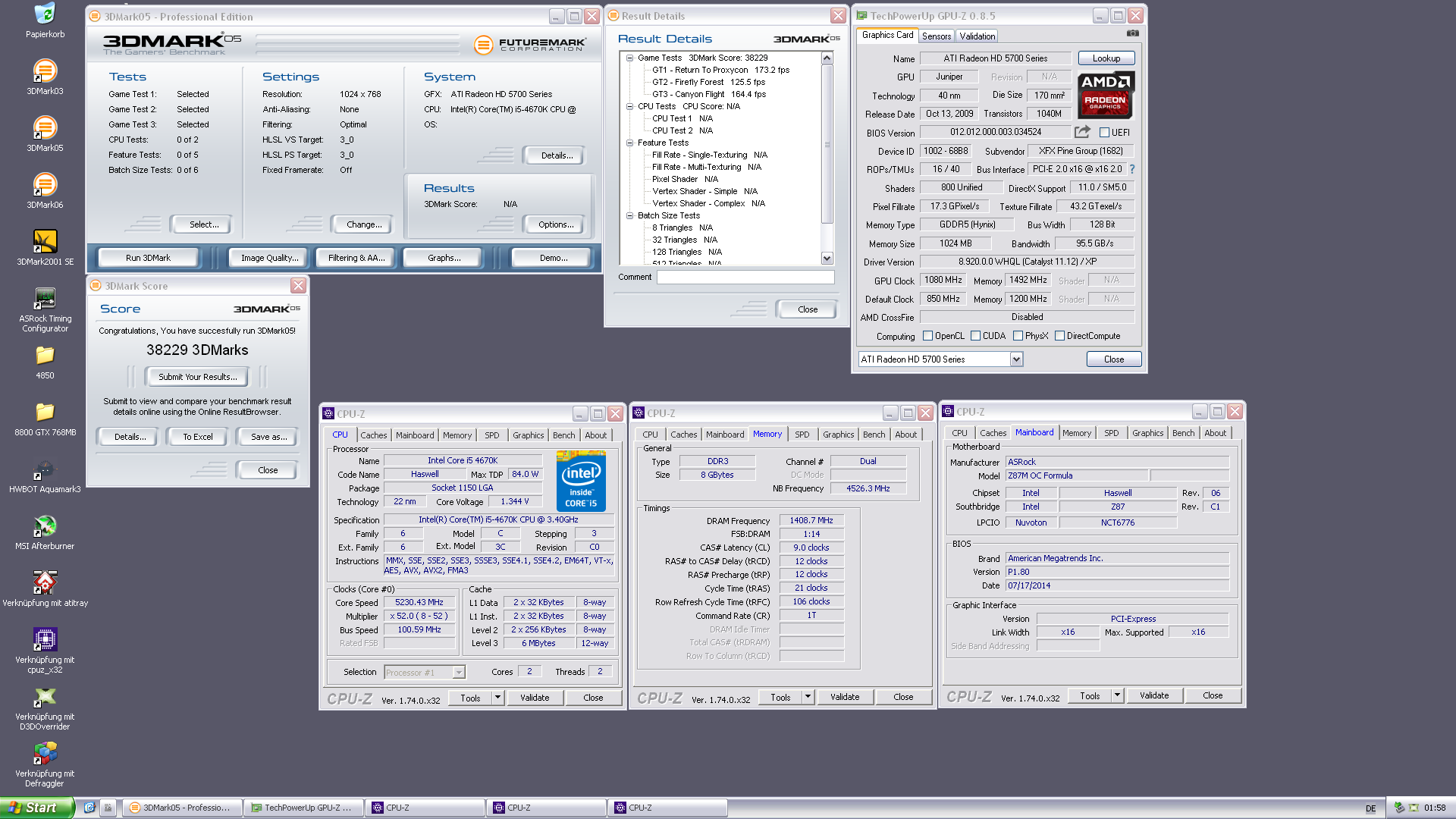The width and height of the screenshot is (1456, 819).
Task: Click the Intel Core i5 logo in CPU-Z
Action: tap(581, 481)
